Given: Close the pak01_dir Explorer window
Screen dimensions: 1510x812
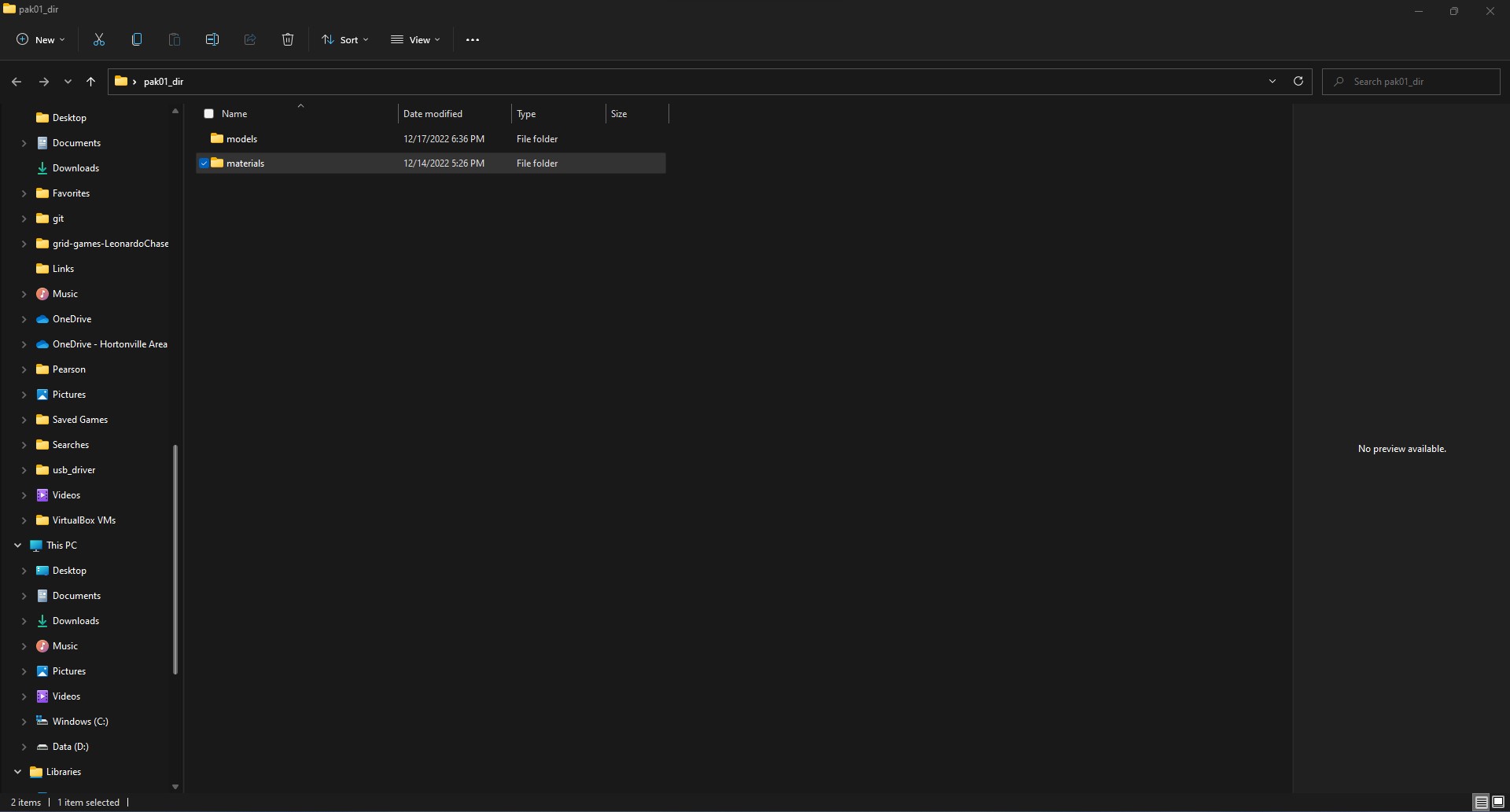Looking at the screenshot, I should (x=1490, y=11).
